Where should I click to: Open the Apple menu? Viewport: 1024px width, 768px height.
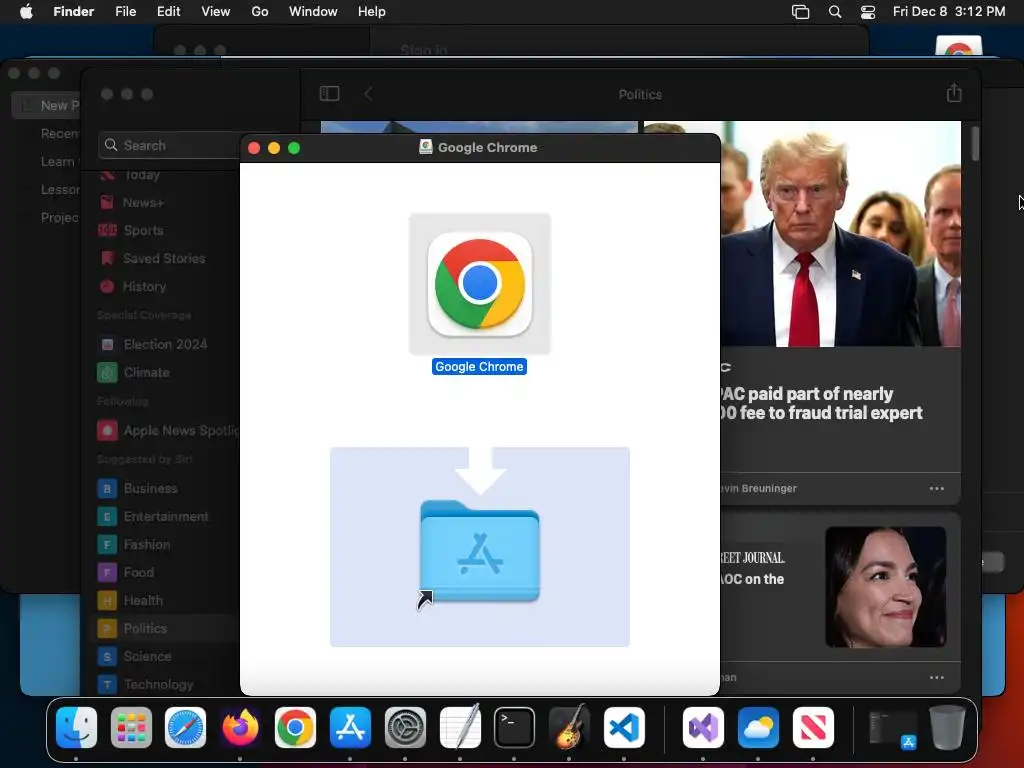[26, 12]
